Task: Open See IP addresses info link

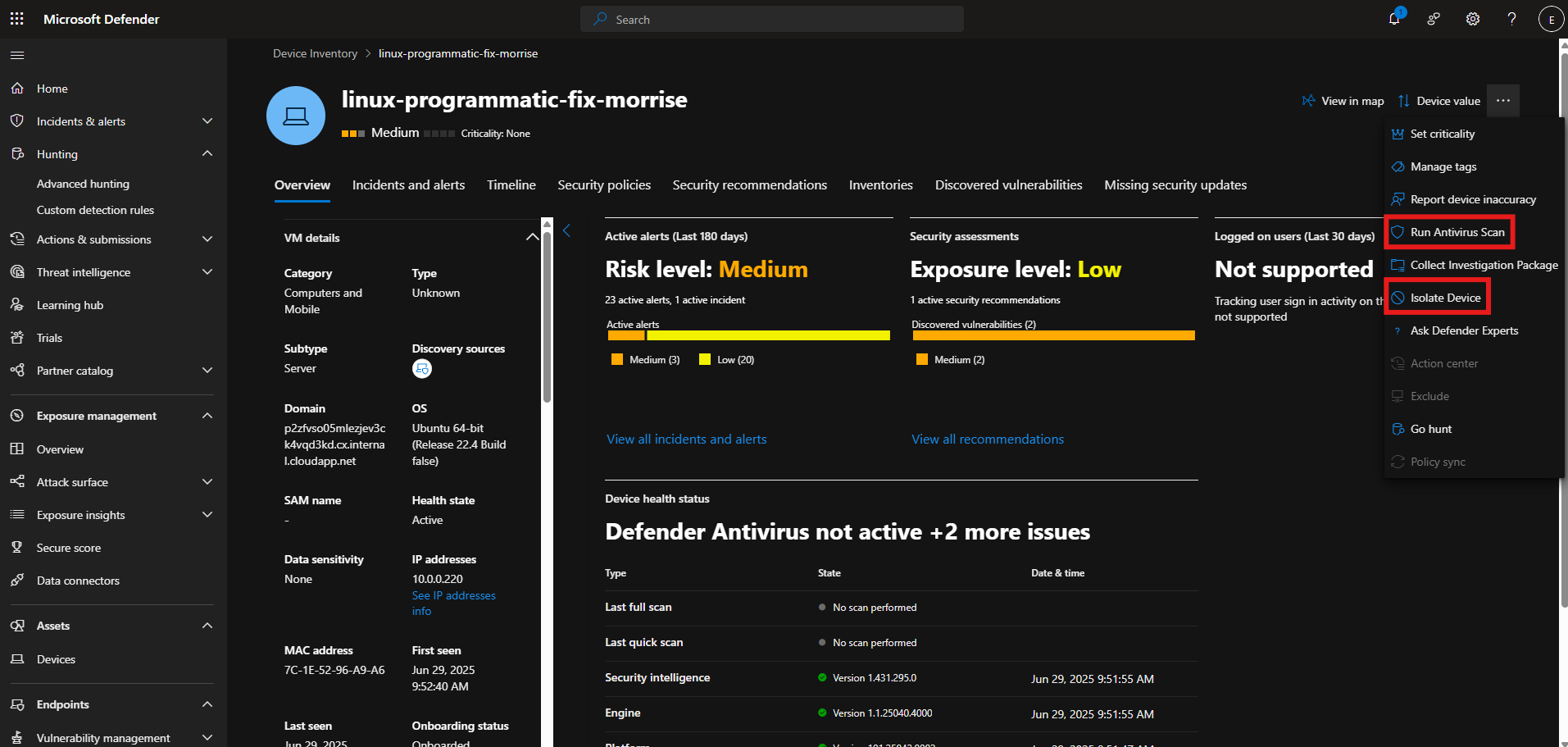Action: click(453, 604)
